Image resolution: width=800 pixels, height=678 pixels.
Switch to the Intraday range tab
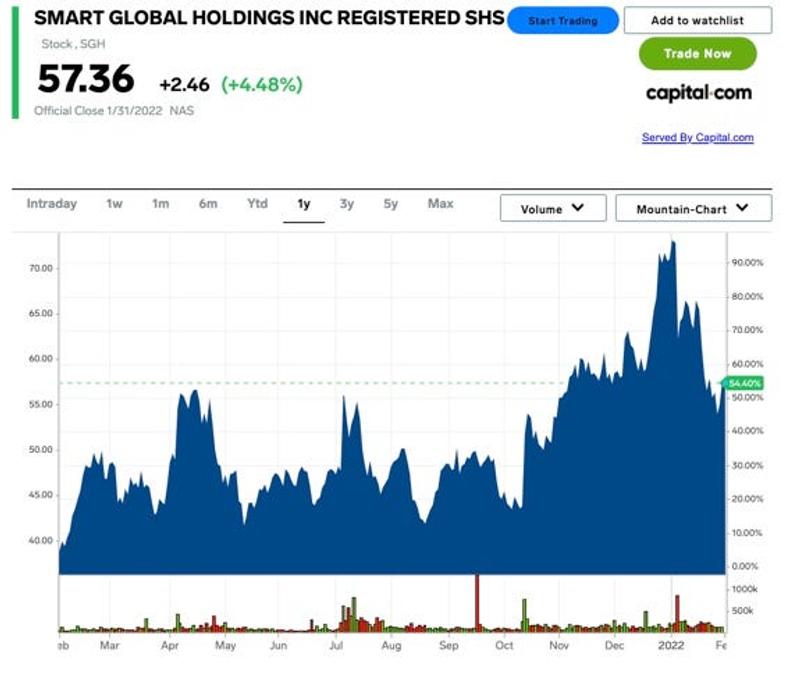click(52, 204)
